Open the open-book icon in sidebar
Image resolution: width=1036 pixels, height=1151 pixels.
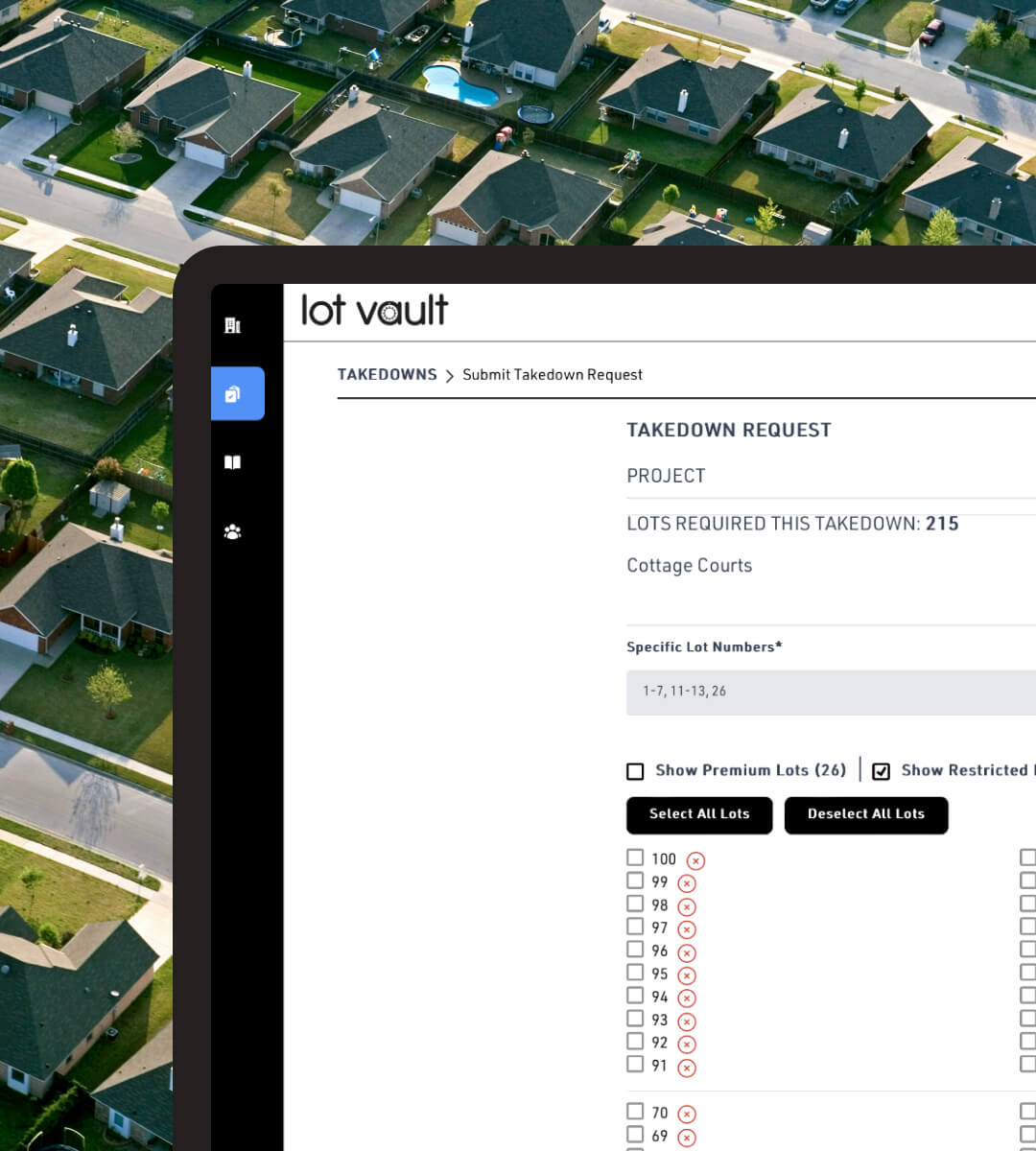(232, 462)
